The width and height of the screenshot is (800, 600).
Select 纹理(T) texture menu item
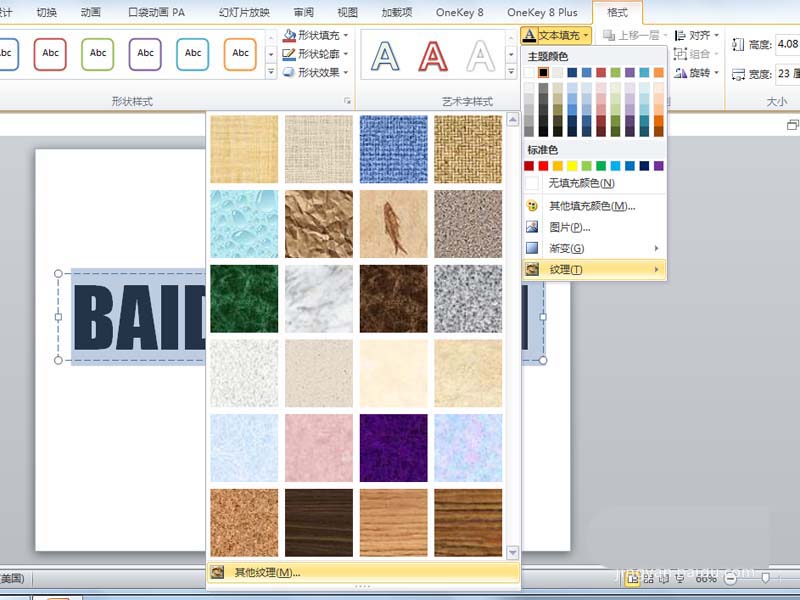point(594,269)
